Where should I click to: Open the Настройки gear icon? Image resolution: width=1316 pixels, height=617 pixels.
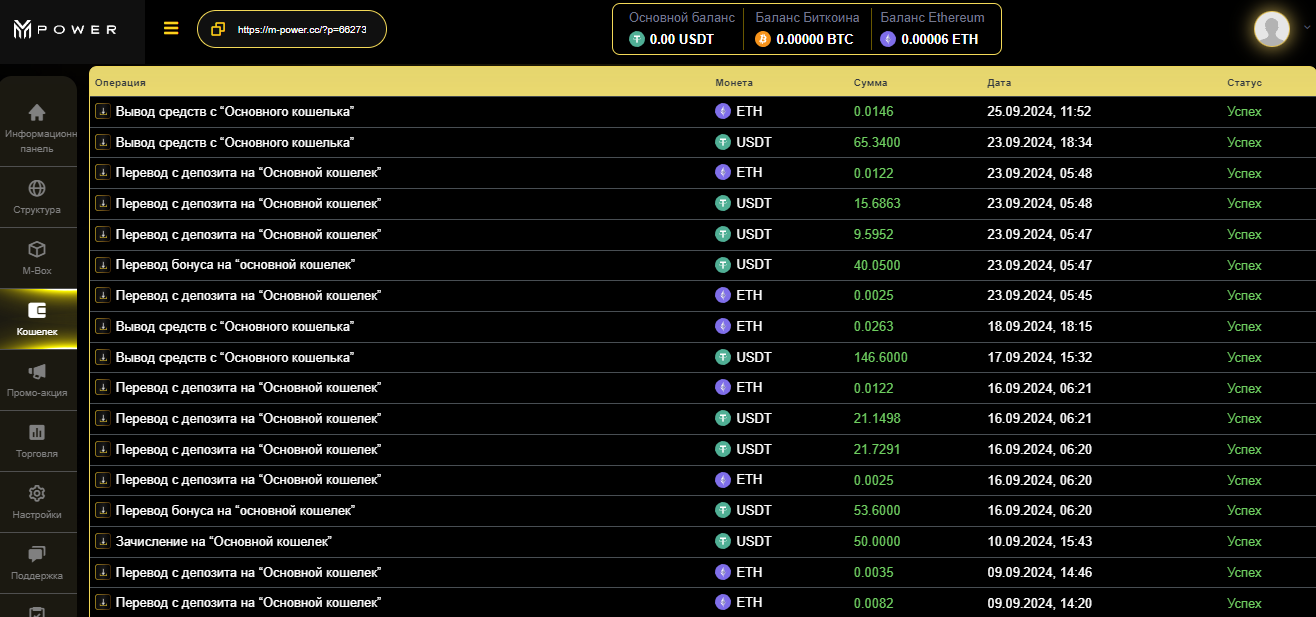tap(37, 493)
